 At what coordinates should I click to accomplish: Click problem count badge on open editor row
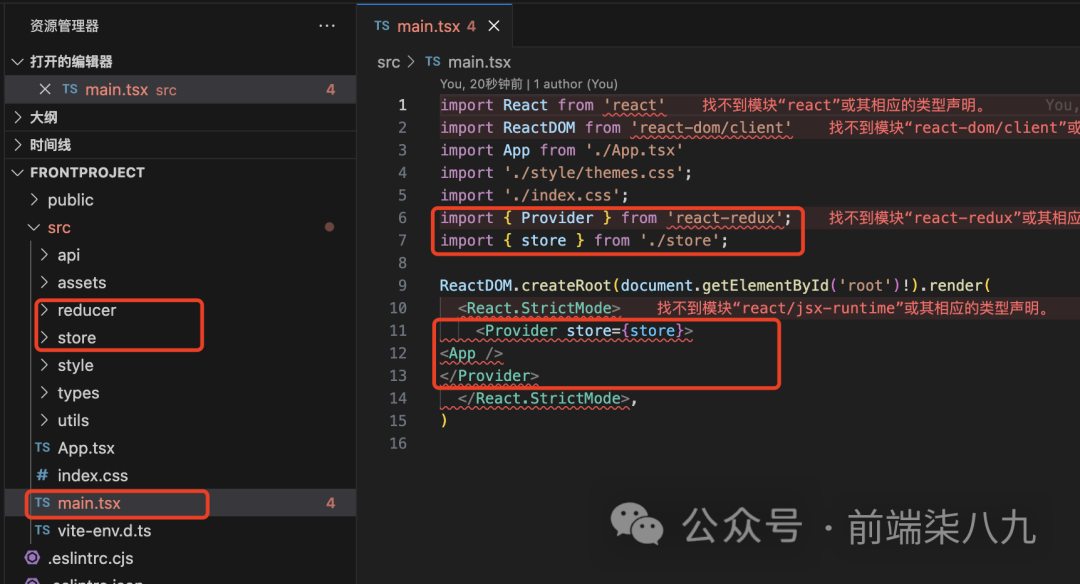click(331, 90)
